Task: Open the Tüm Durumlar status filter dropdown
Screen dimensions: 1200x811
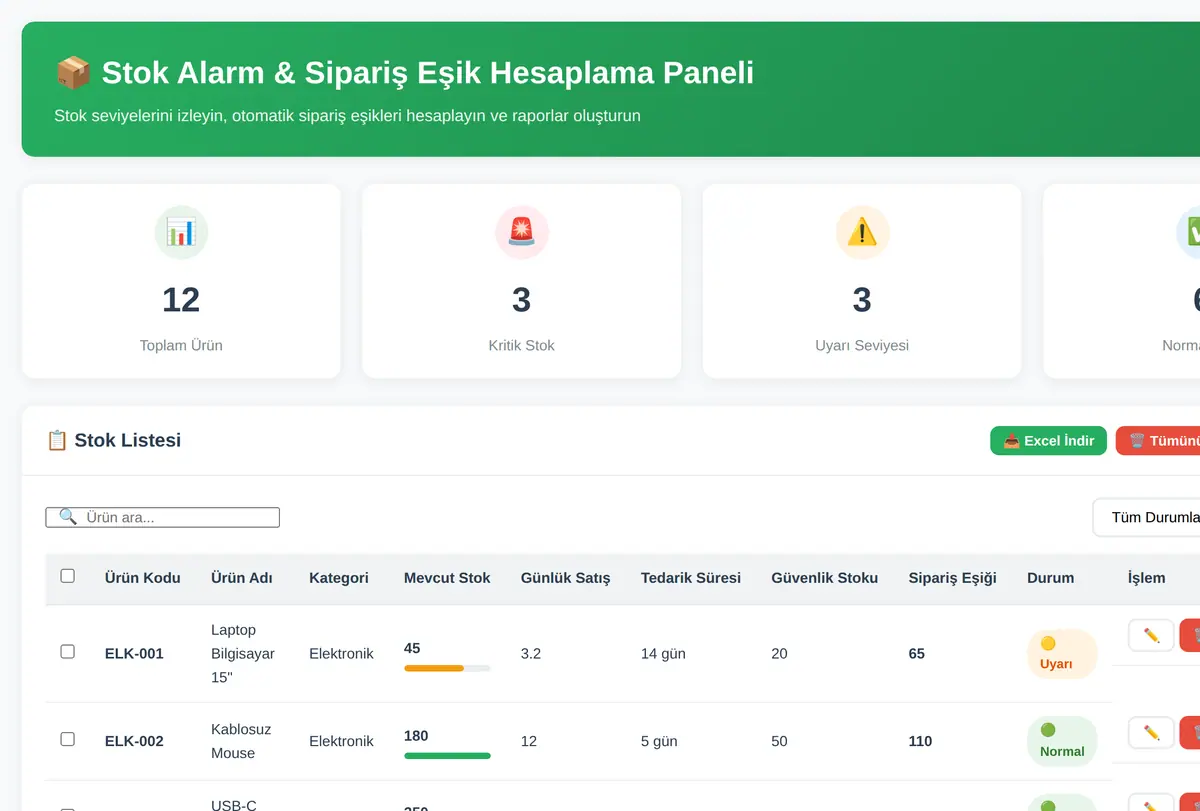Action: [1146, 517]
